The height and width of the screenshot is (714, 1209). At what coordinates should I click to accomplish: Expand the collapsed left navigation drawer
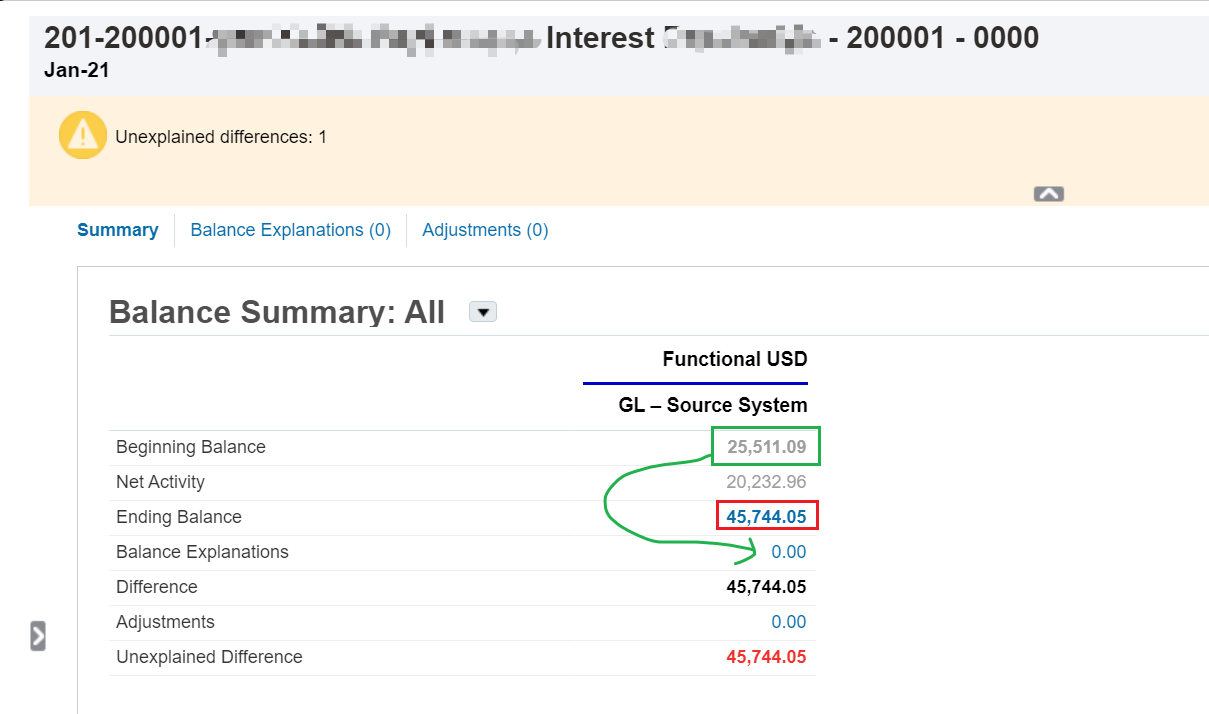37,633
